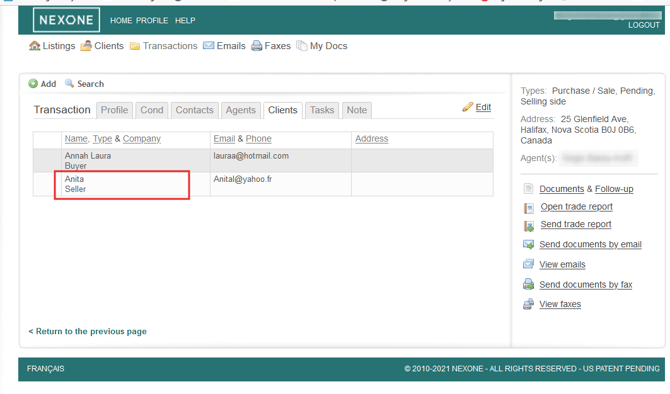Viewport: 670px width, 394px height.
Task: Open the My Docs section
Action: coord(329,46)
